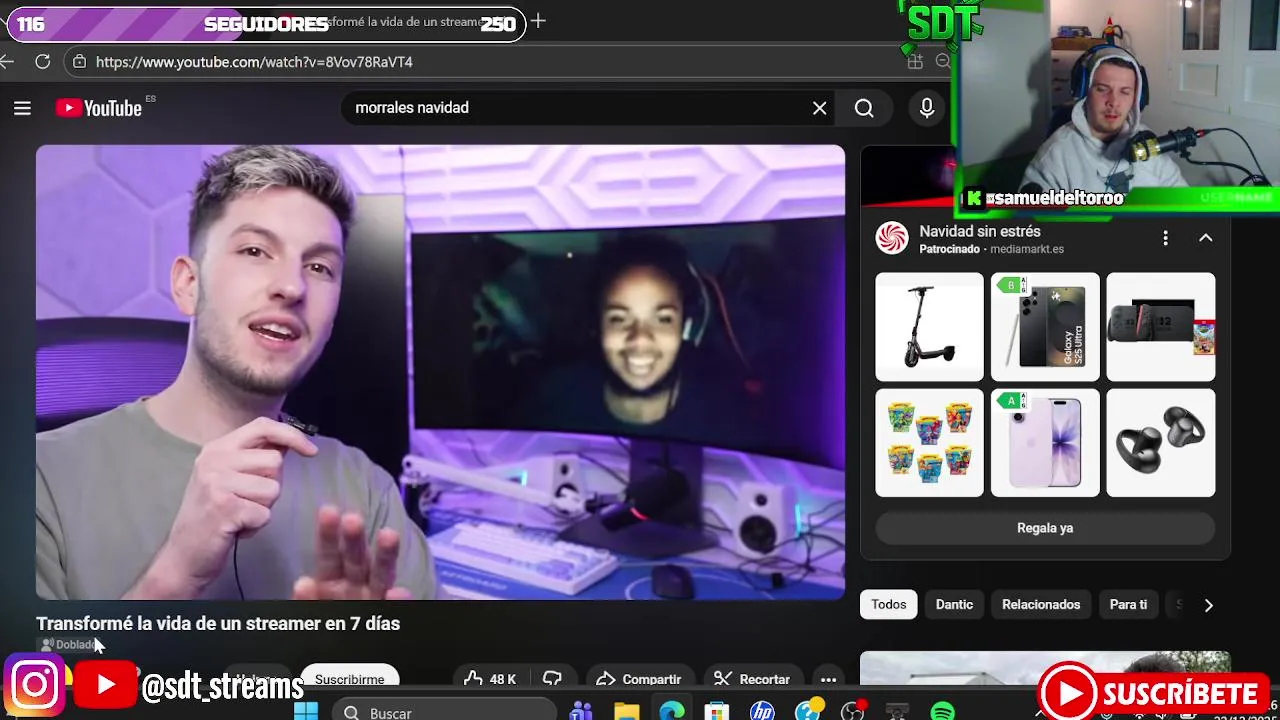Open the Galaxy S25 Ultra product

coord(1045,327)
